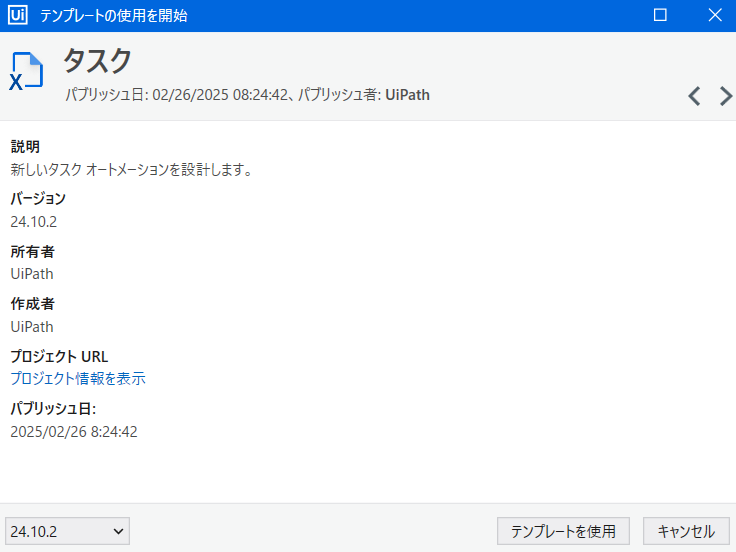Maximize the template dialog window
The height and width of the screenshot is (552, 736).
click(660, 15)
